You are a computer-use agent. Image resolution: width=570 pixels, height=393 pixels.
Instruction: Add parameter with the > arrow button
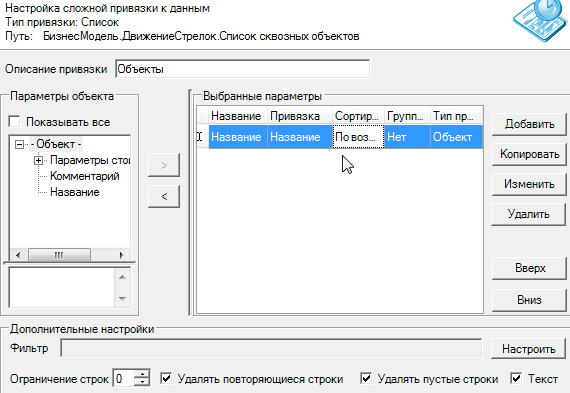tap(164, 165)
